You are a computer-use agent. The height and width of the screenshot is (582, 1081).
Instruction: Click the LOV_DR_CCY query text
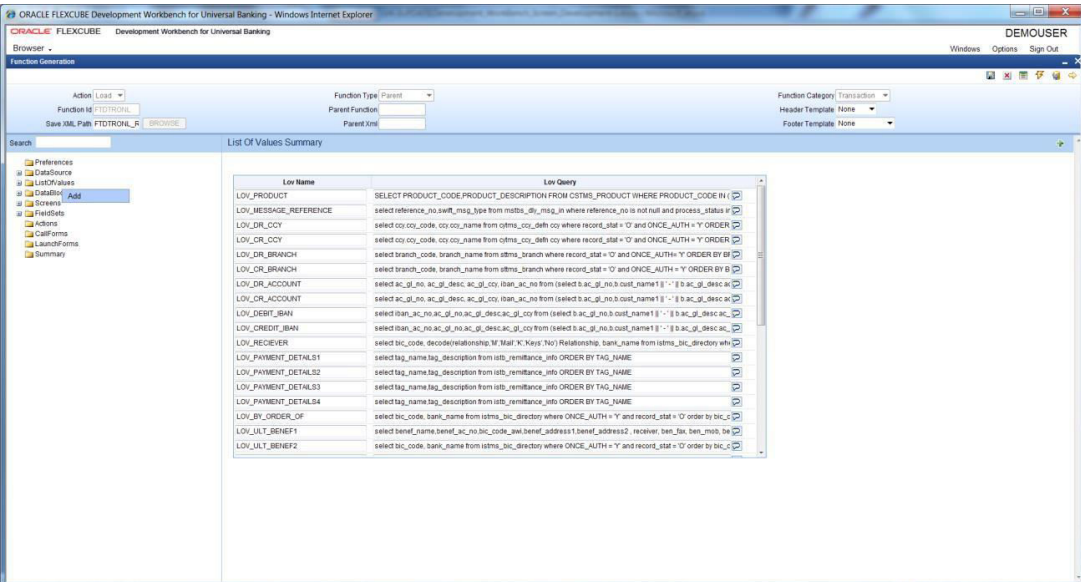coord(552,225)
